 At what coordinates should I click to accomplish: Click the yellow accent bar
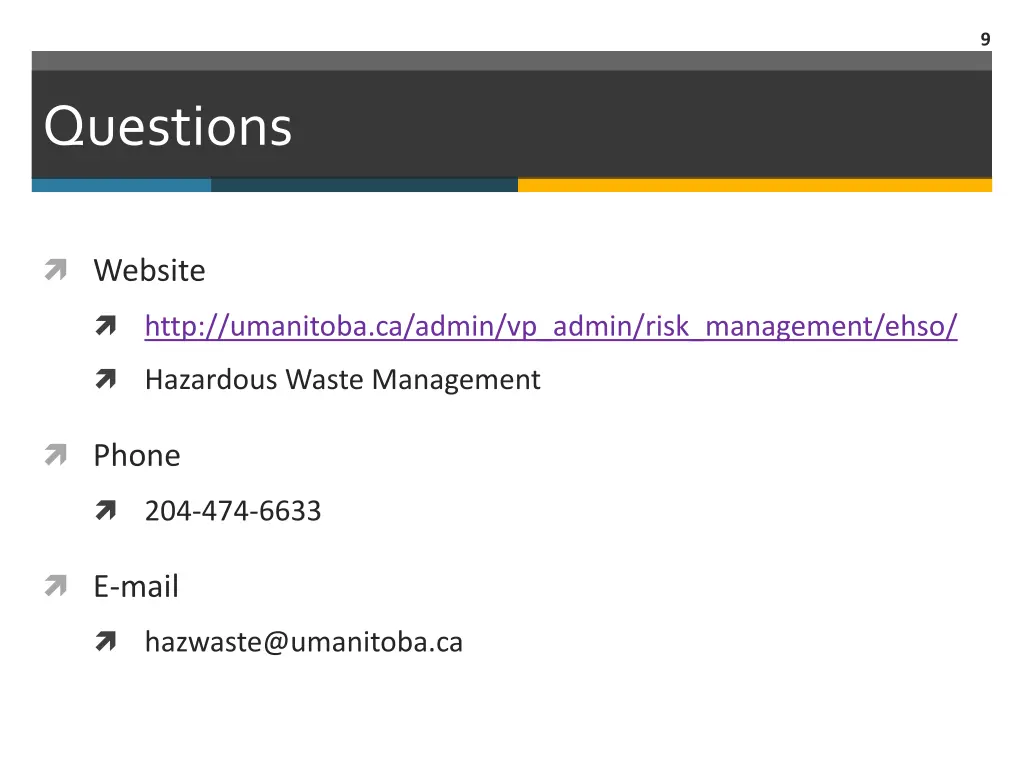[x=754, y=185]
